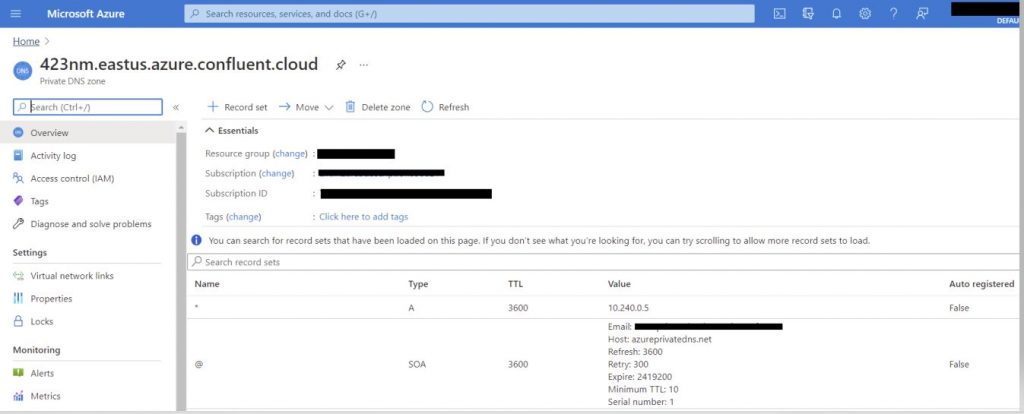Pin the DNS zone to dashboard
Image resolution: width=1024 pixels, height=414 pixels.
[340, 65]
